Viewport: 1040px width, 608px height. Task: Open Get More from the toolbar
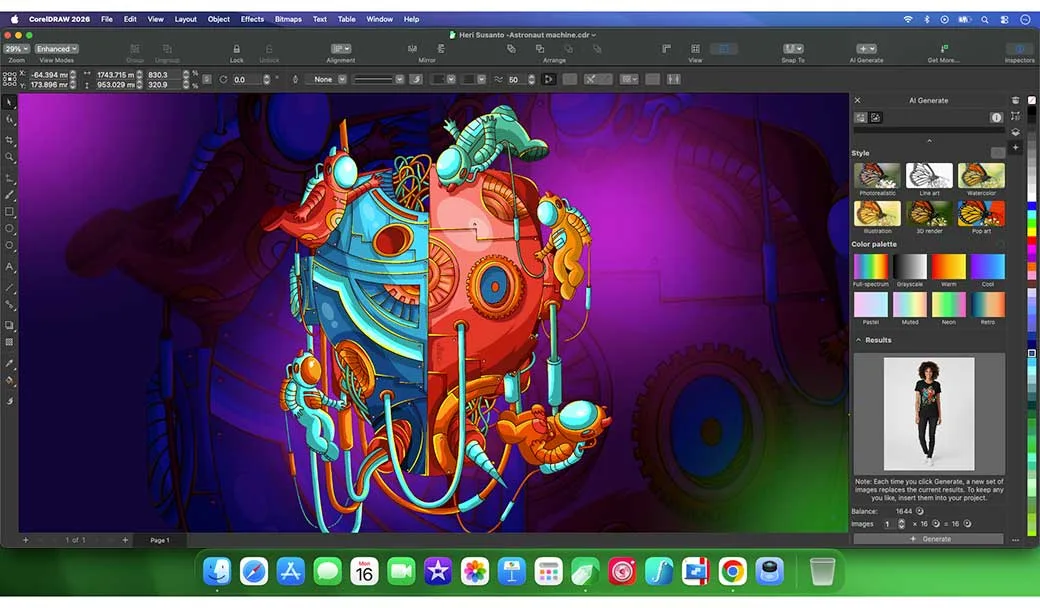pyautogui.click(x=945, y=48)
